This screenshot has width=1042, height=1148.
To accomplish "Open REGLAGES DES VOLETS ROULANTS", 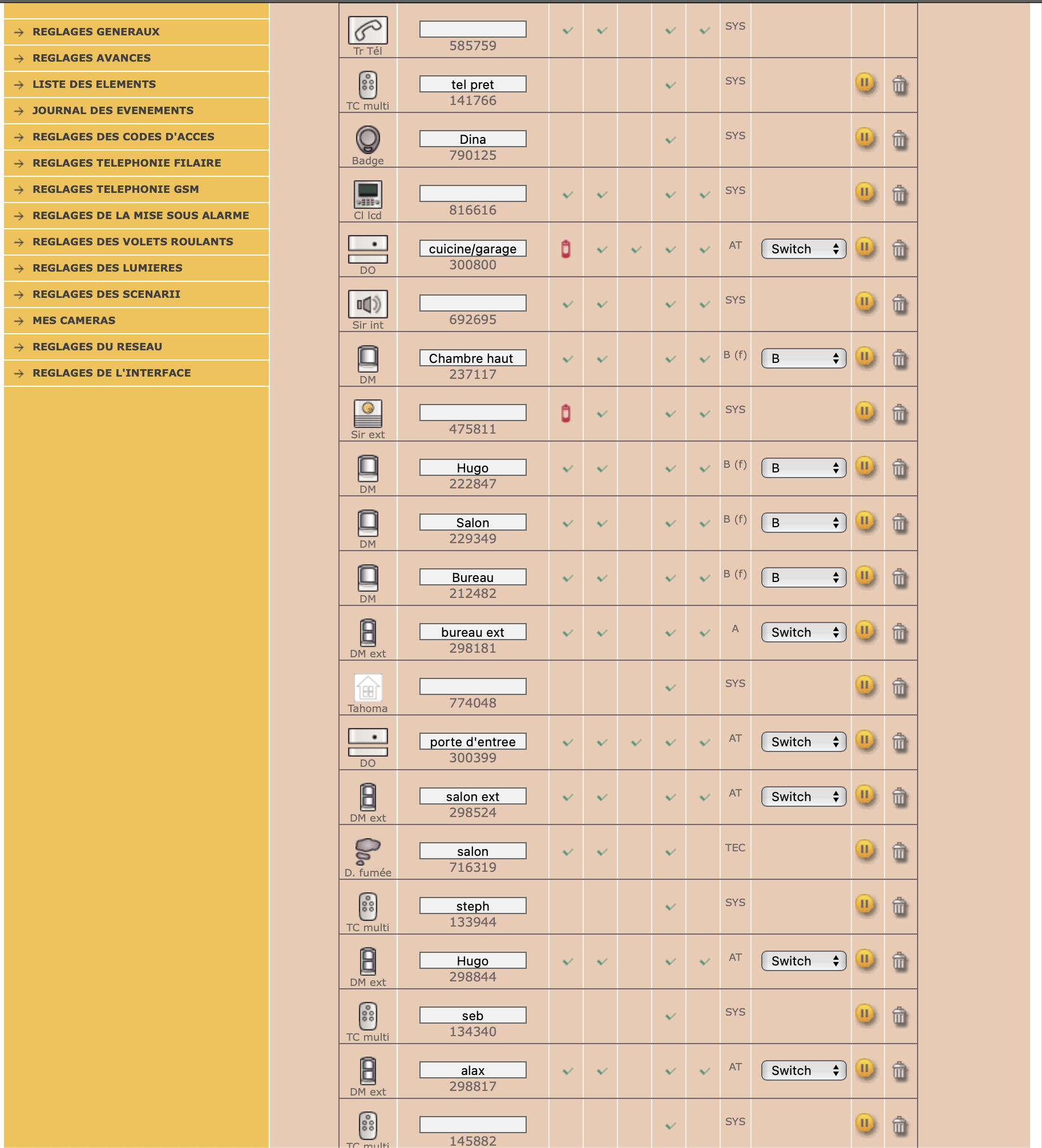I will point(133,242).
